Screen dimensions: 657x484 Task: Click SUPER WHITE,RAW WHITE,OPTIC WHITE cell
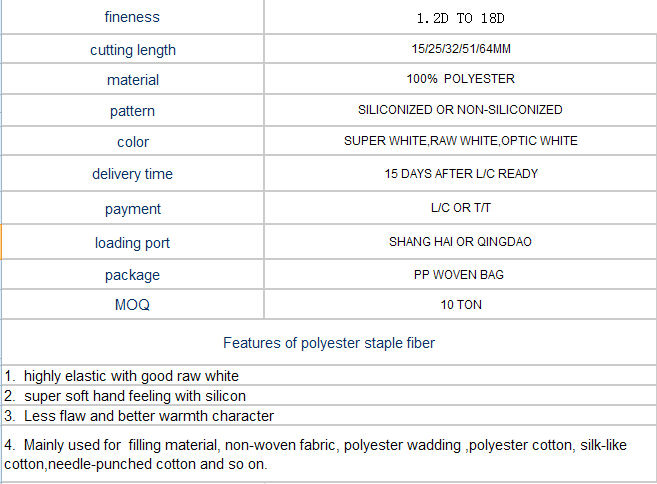point(460,141)
